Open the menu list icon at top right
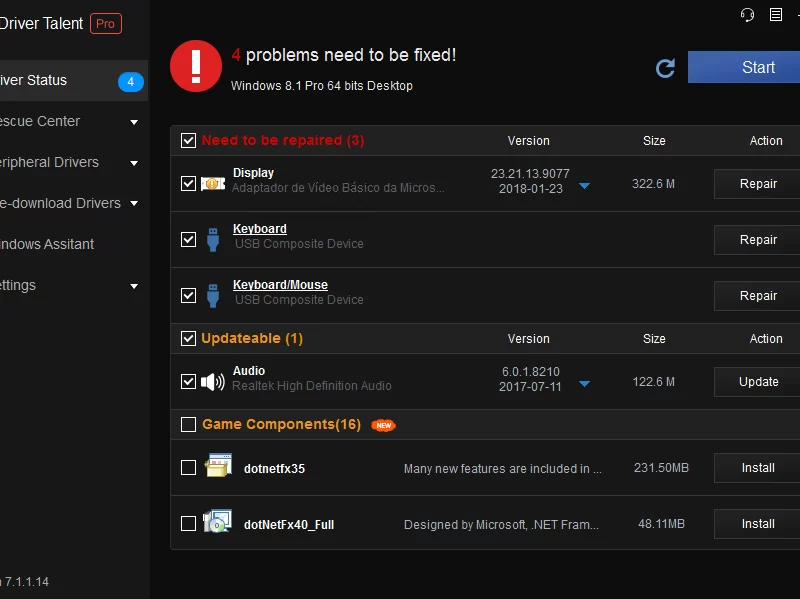800x599 pixels. 776,15
